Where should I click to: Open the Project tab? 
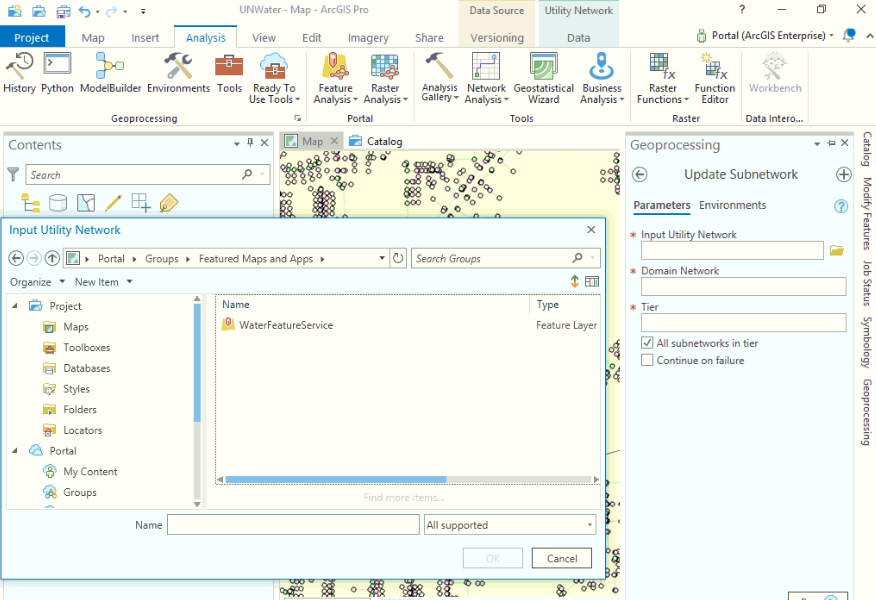point(32,37)
